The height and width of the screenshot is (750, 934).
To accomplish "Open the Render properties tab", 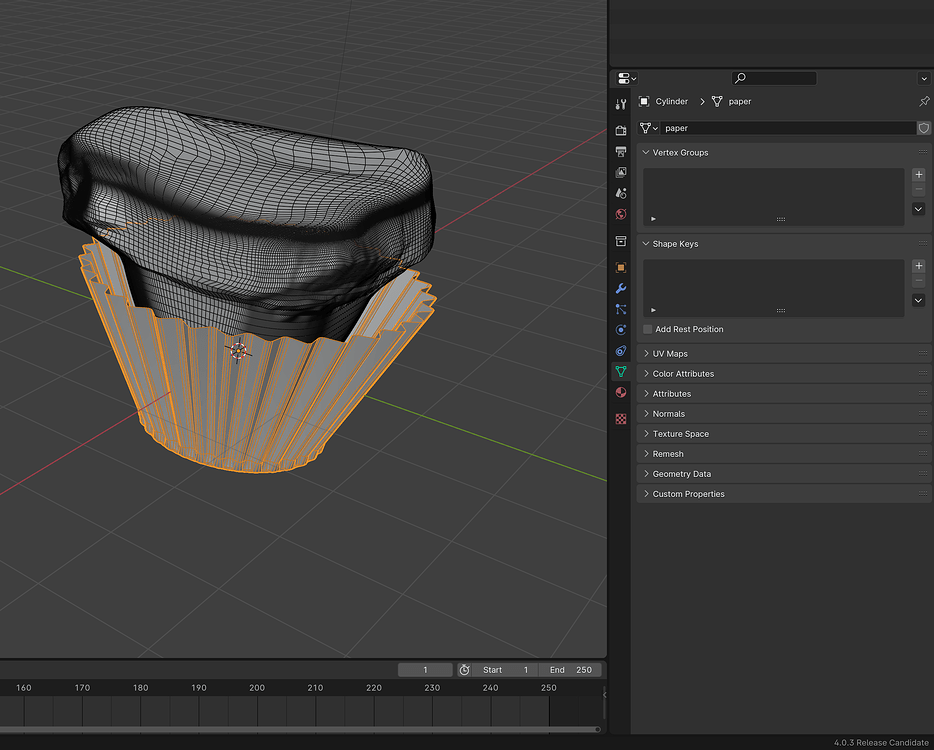I will [x=621, y=130].
